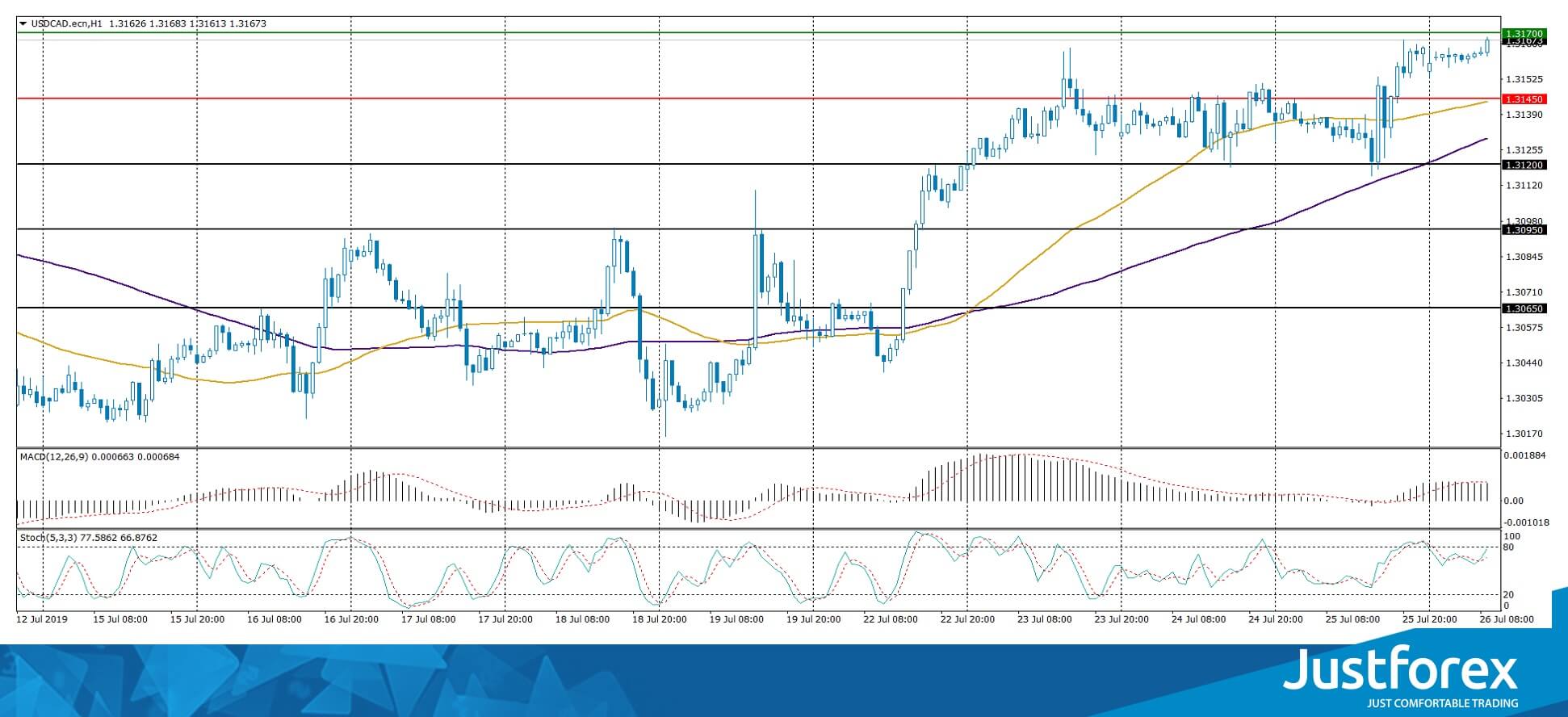Click the 1.30845 price axis value
The width and height of the screenshot is (1568, 717).
pyautogui.click(x=1524, y=257)
